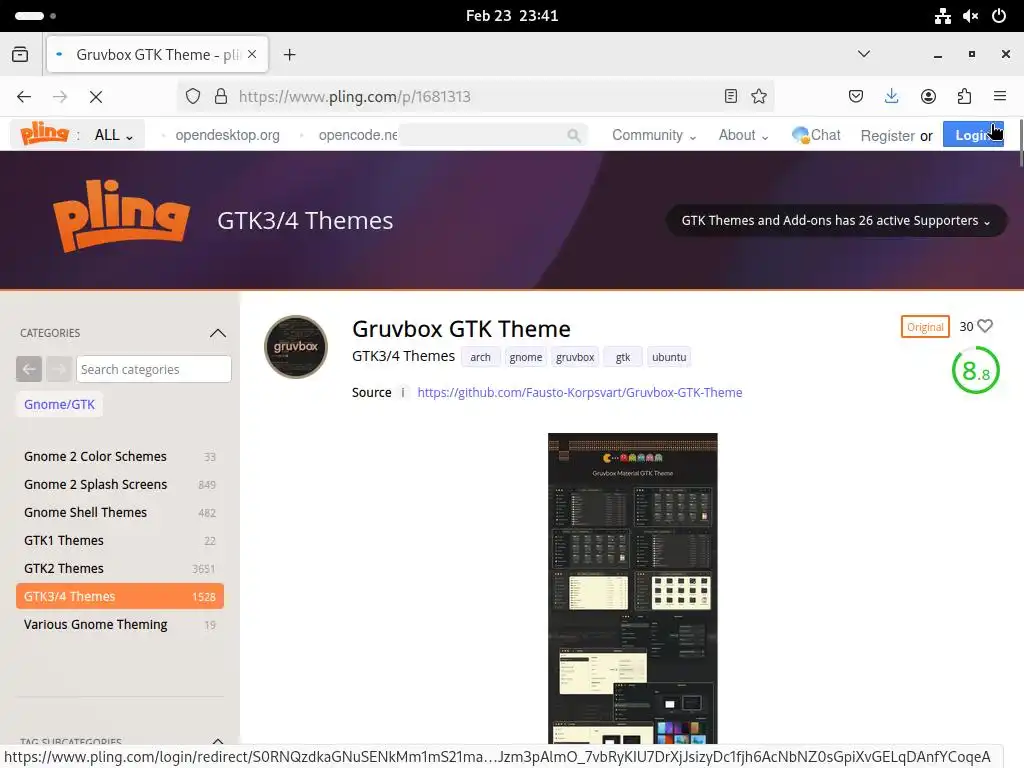Viewport: 1024px width, 768px height.
Task: Click the heart icon to like theme
Action: pos(985,326)
